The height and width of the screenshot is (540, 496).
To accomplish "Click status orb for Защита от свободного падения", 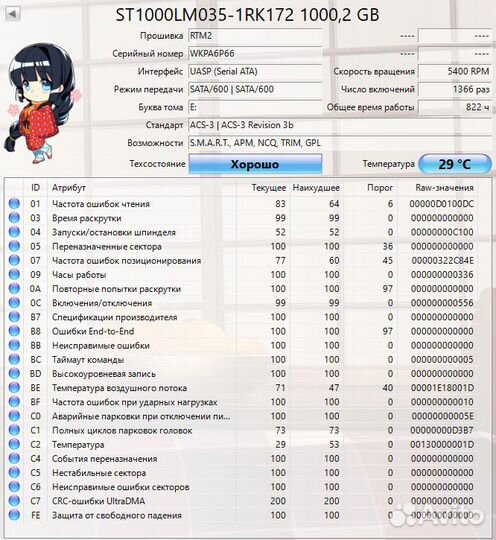I will (14, 515).
